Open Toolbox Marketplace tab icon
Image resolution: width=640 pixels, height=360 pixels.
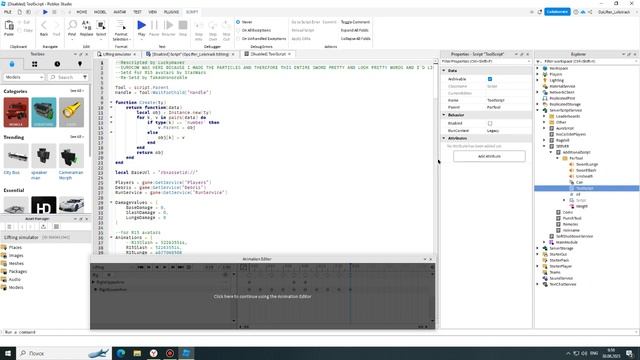[x=12, y=64]
